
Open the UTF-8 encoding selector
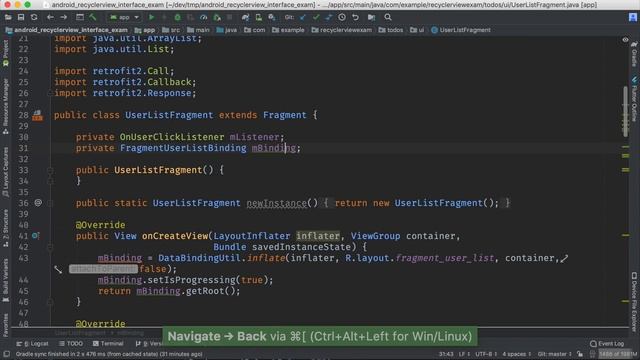[x=486, y=354]
